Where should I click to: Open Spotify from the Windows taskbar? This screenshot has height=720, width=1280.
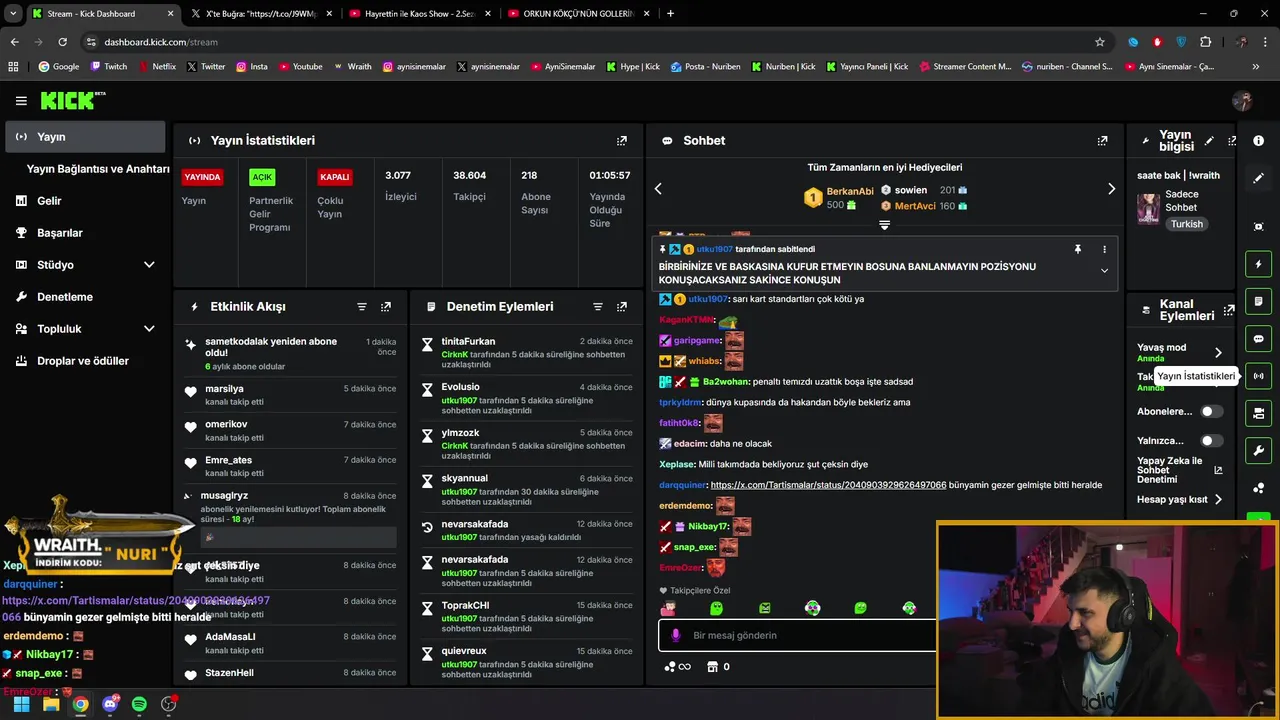pyautogui.click(x=139, y=704)
